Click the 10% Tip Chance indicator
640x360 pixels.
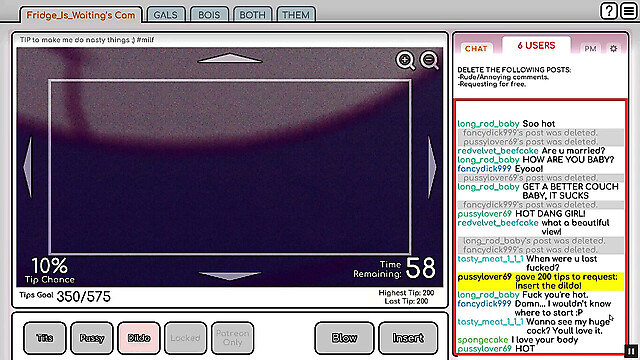pos(49,270)
